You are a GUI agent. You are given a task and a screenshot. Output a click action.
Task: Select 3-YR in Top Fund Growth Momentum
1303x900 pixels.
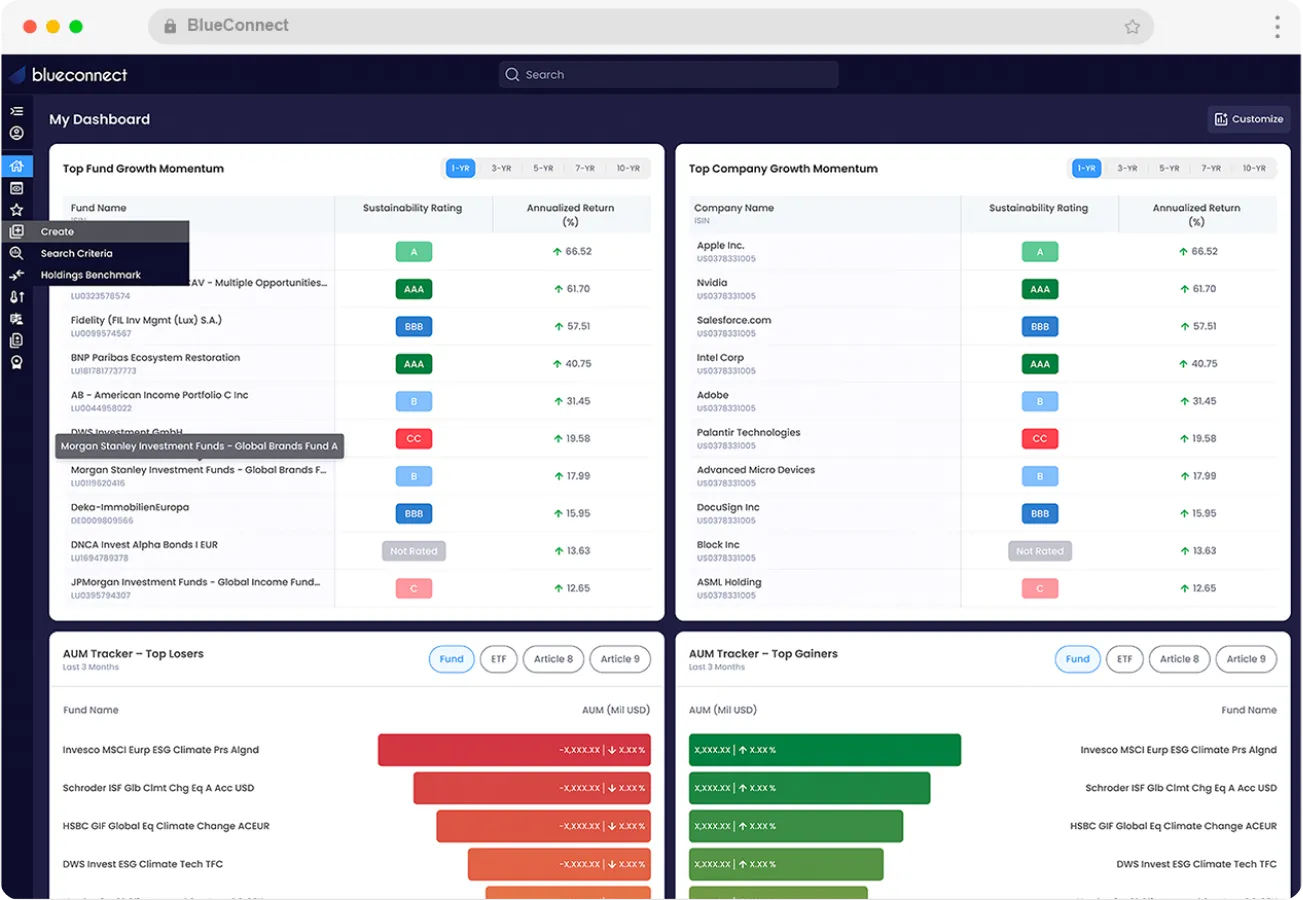pos(501,169)
